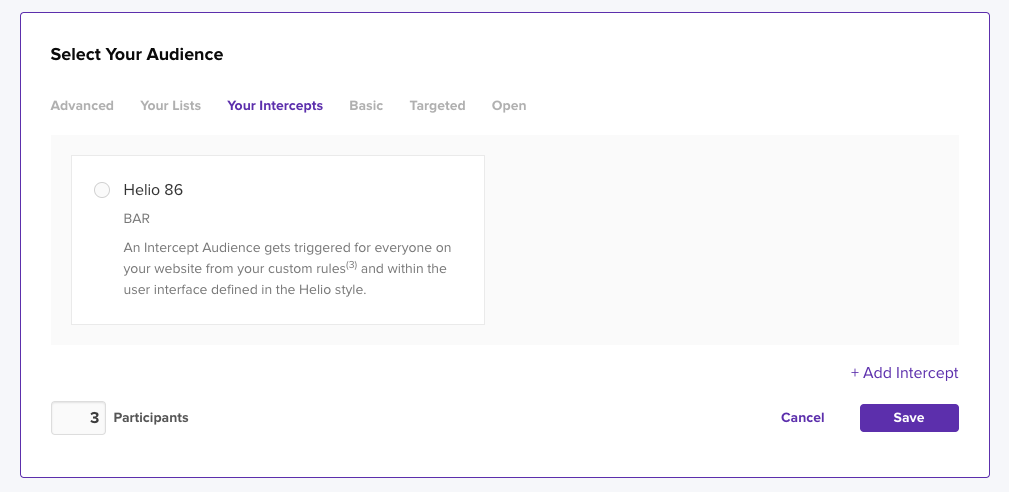Image resolution: width=1009 pixels, height=492 pixels.
Task: Save the selected audience
Action: point(909,418)
